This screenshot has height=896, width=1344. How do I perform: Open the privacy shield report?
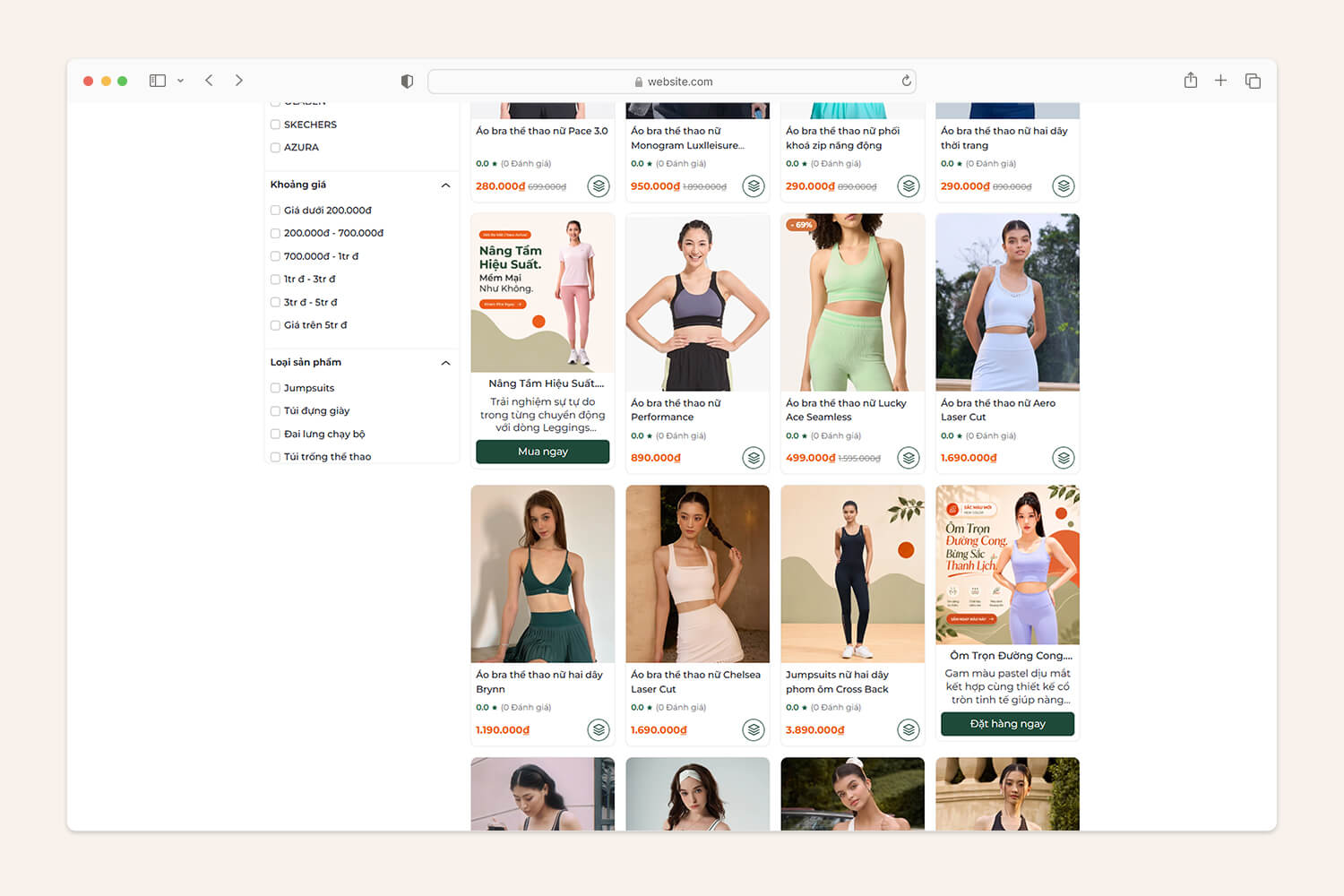407,82
